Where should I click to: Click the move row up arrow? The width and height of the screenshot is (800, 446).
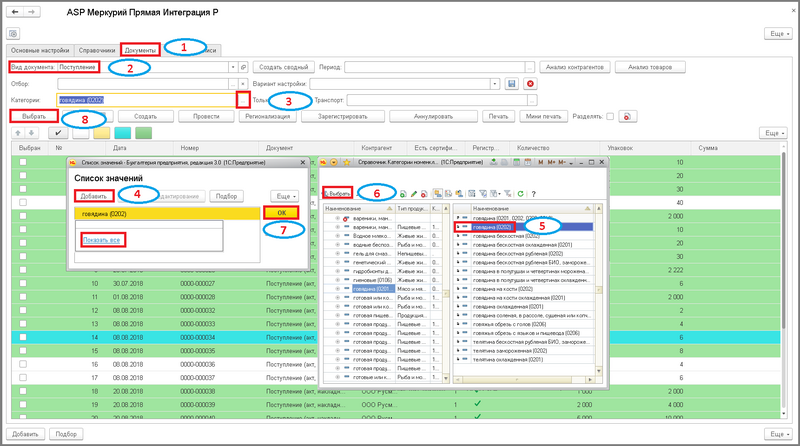point(18,133)
